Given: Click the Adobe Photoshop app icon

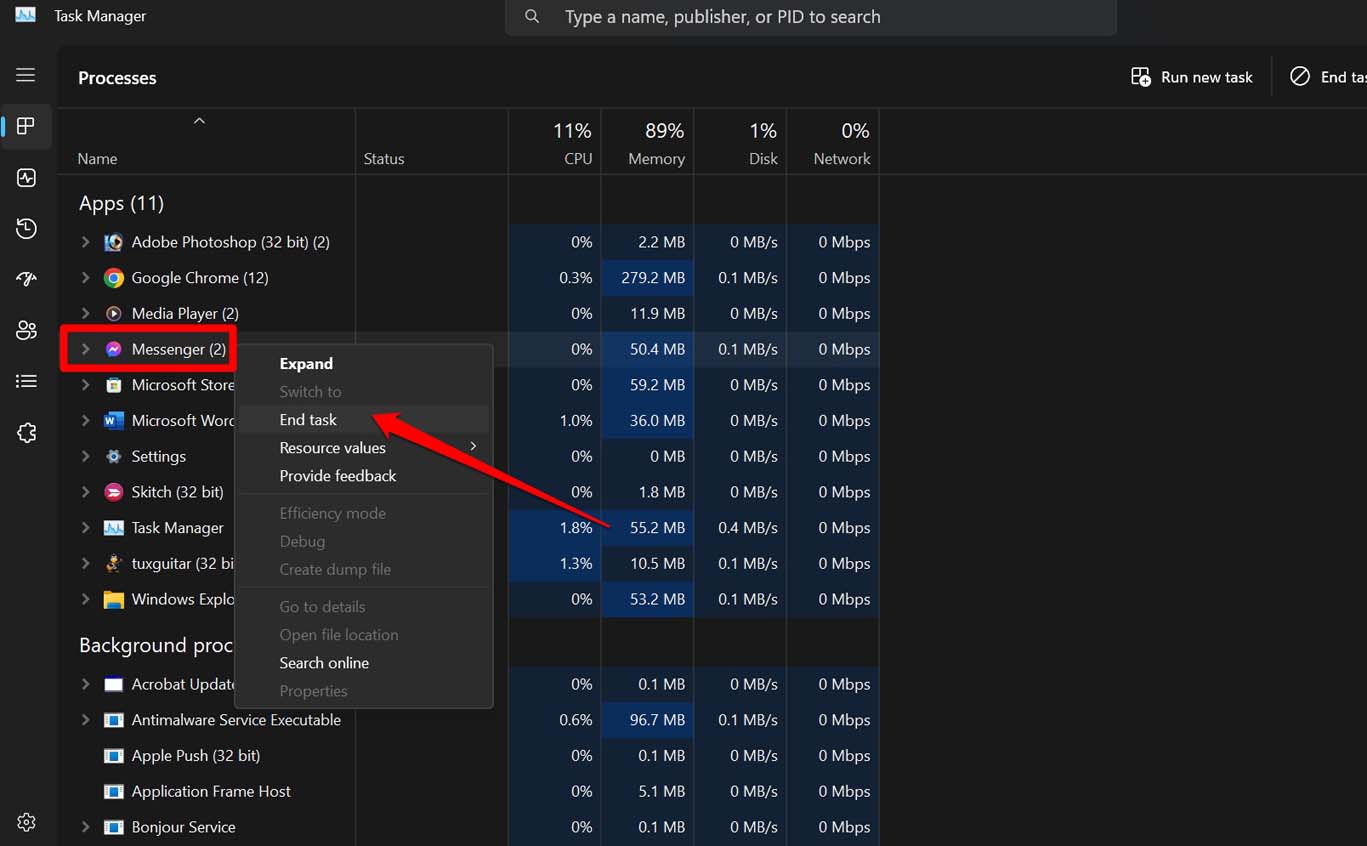Looking at the screenshot, I should tap(114, 242).
